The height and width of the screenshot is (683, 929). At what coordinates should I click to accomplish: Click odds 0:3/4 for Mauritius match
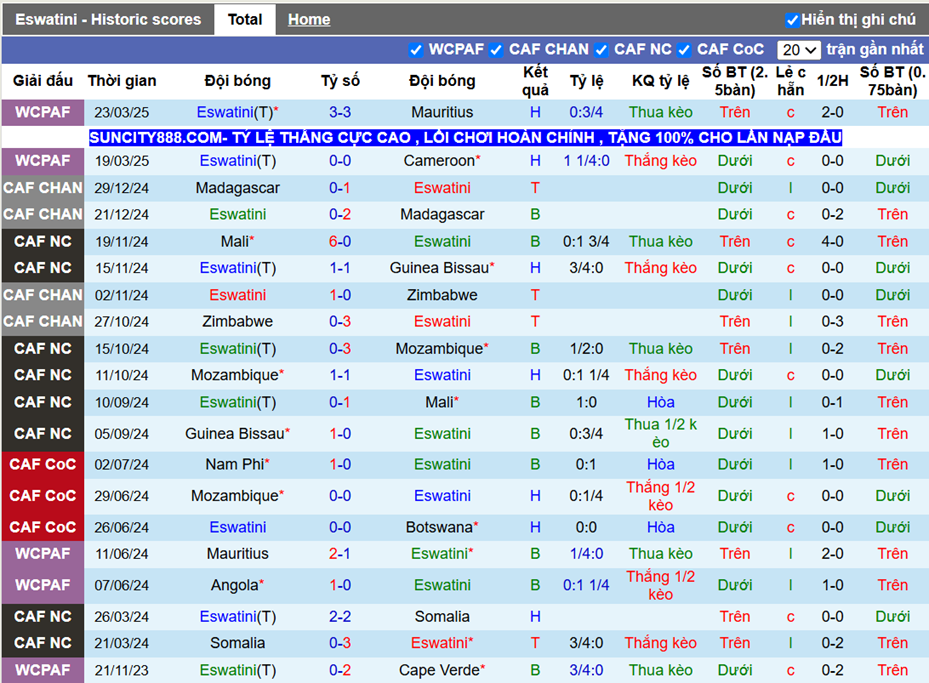(586, 112)
